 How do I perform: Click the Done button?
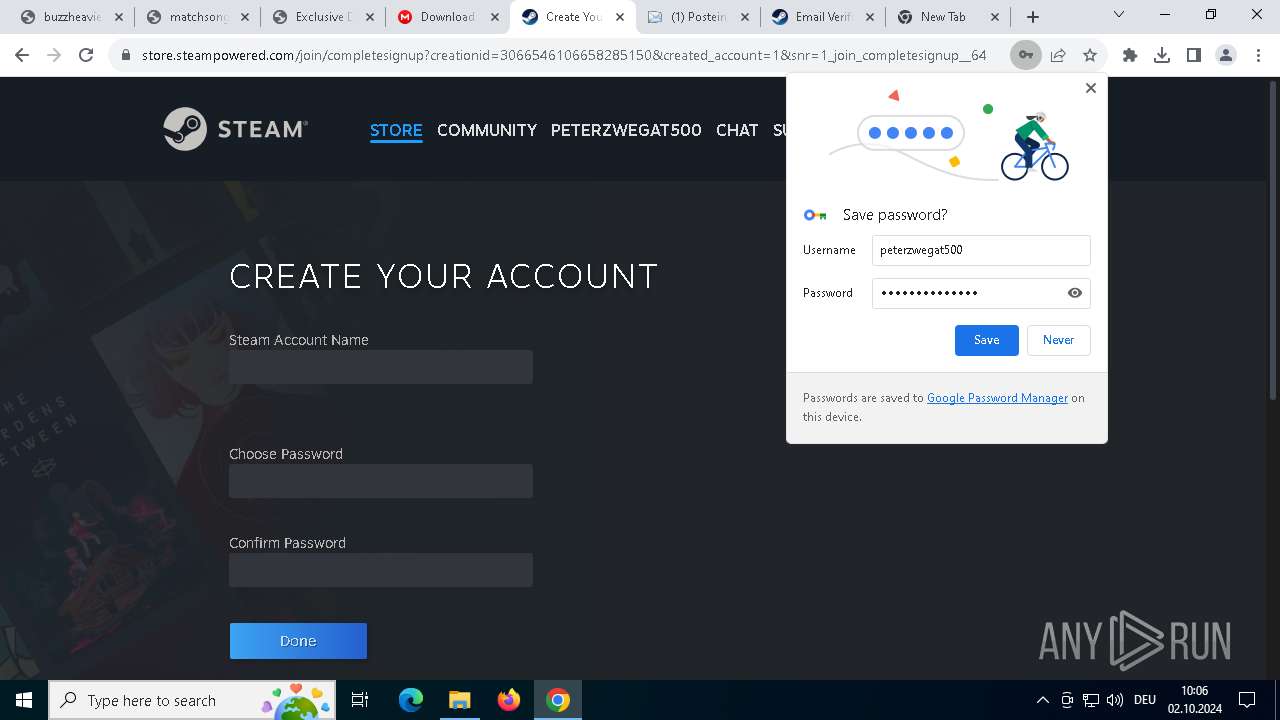(298, 641)
